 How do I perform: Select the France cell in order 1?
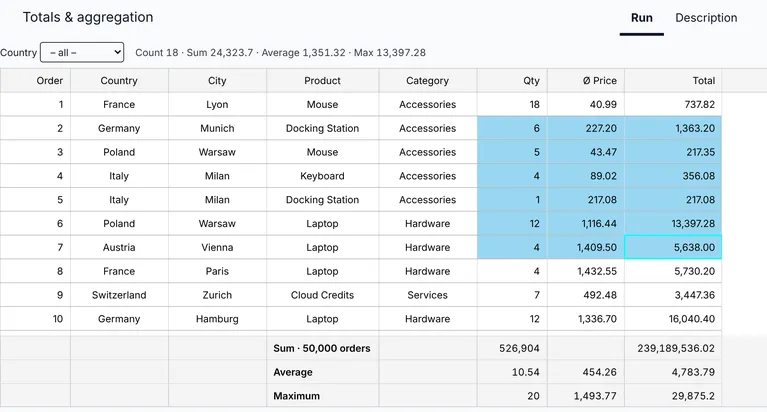pyautogui.click(x=119, y=104)
